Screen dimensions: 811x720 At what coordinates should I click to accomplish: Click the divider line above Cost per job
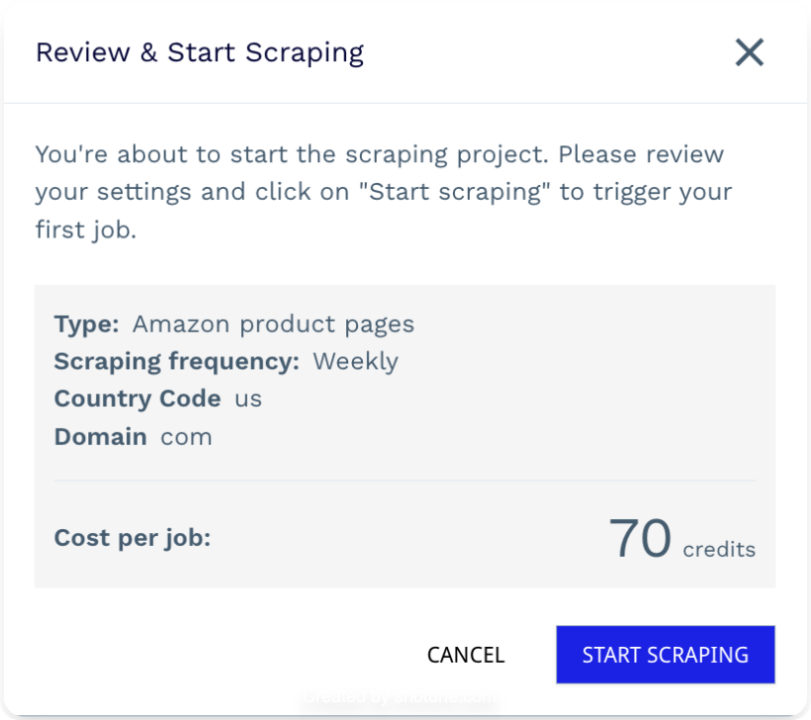click(404, 481)
